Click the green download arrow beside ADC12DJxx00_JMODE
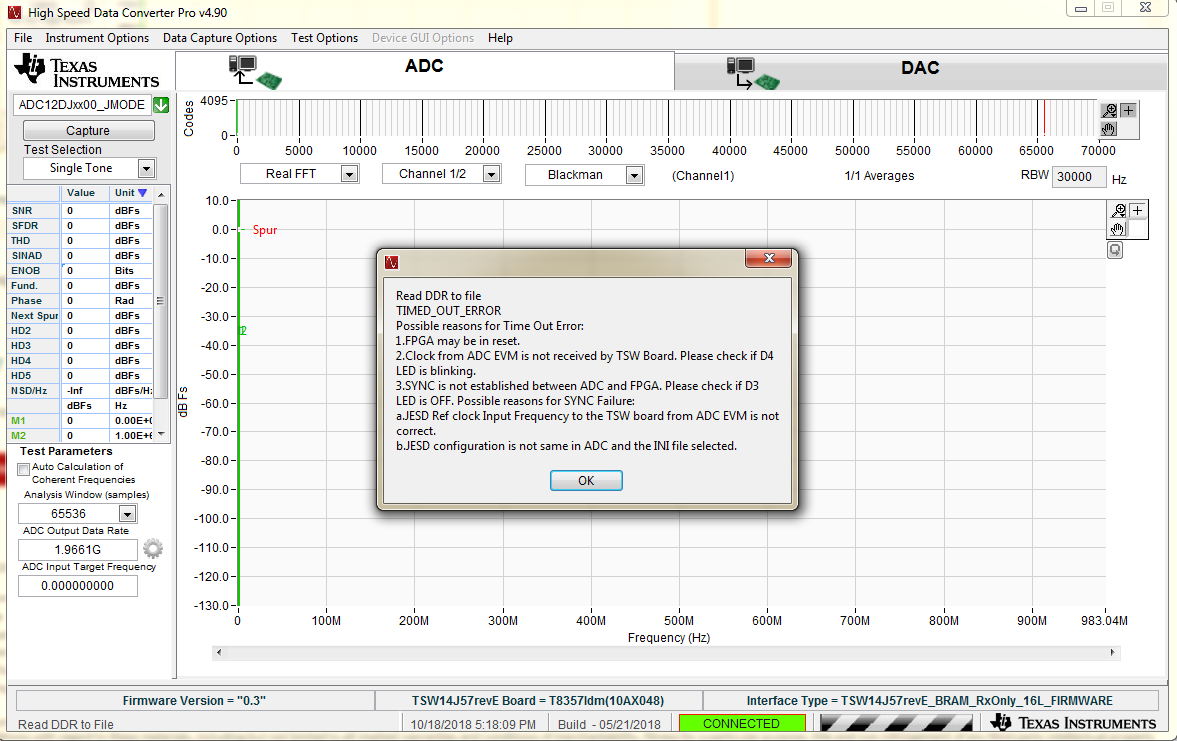The height and width of the screenshot is (741, 1177). pos(161,105)
